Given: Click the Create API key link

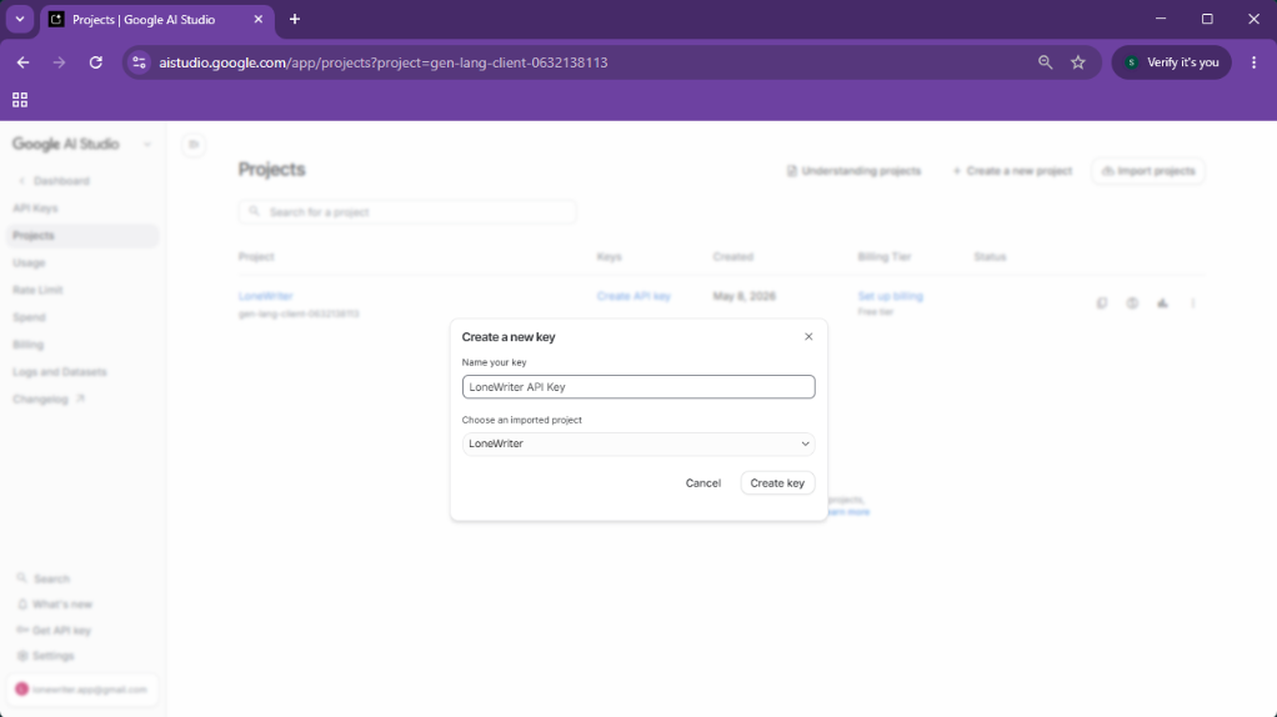Looking at the screenshot, I should coord(633,296).
